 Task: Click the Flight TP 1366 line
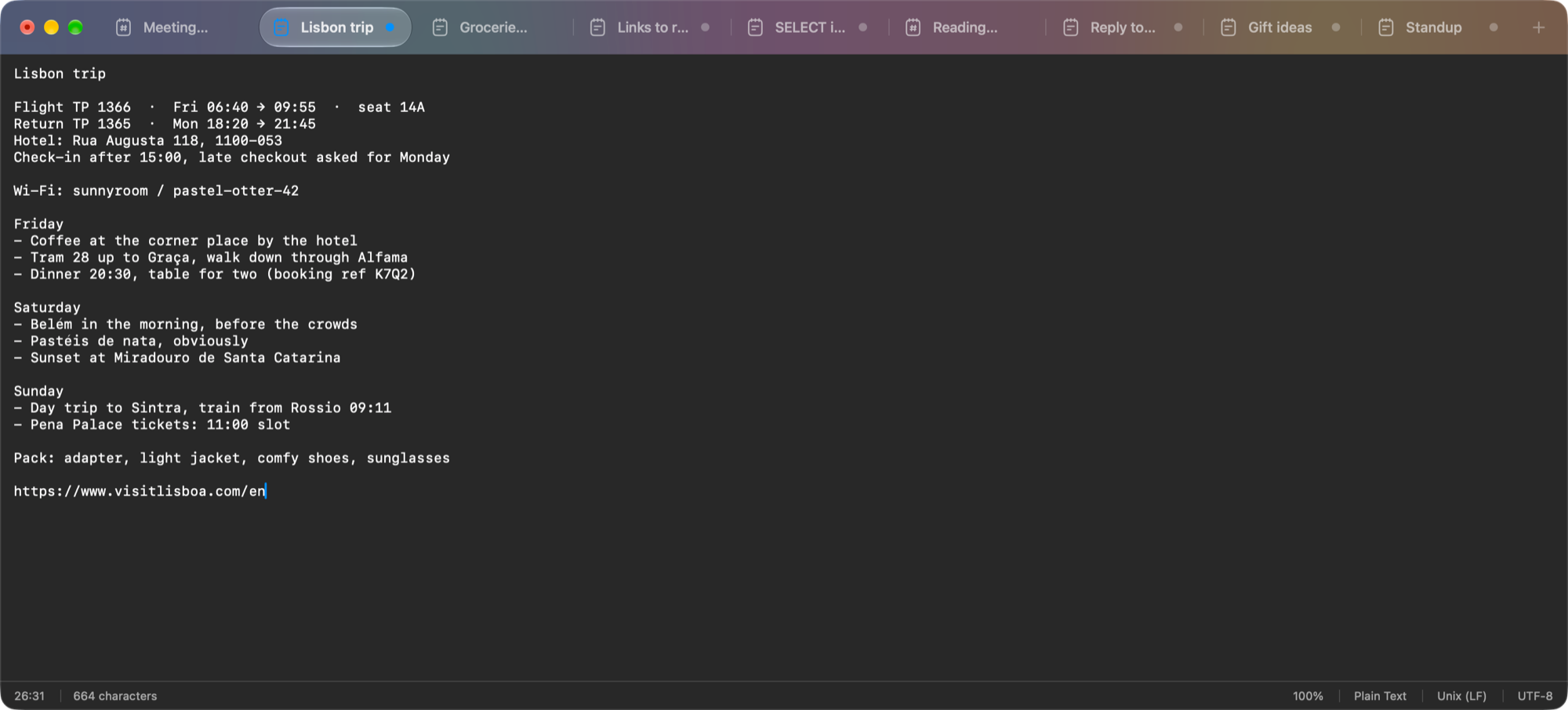pos(220,107)
